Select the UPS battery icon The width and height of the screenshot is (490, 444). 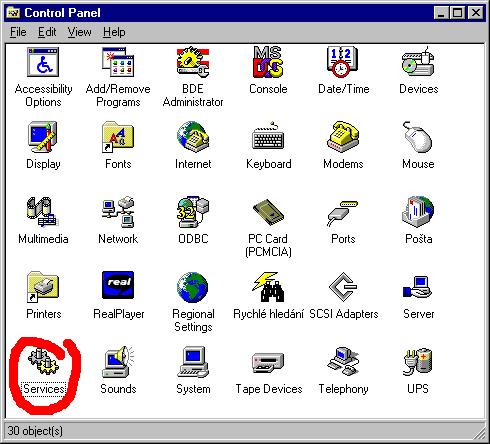pos(418,362)
